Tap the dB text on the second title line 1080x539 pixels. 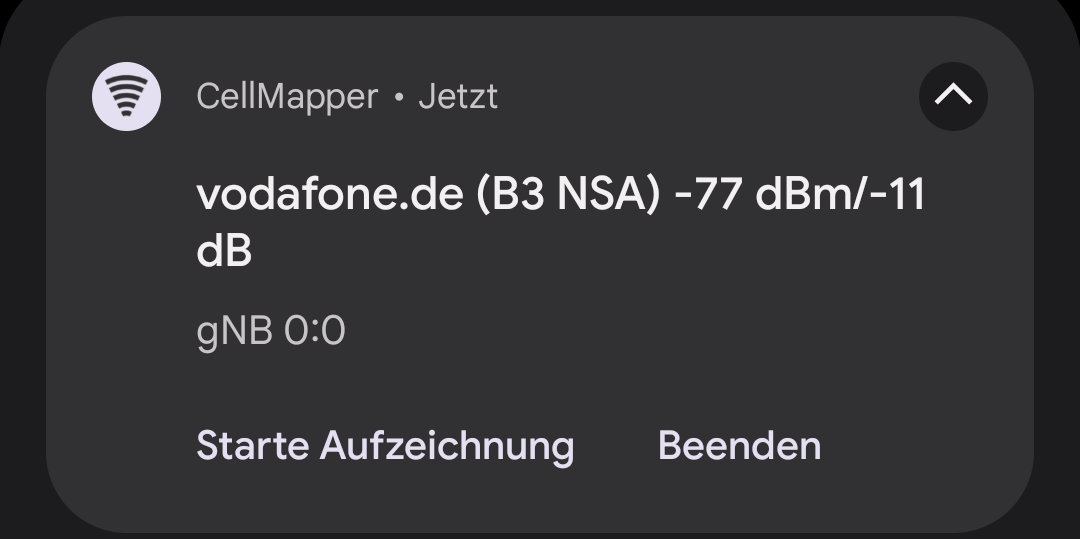coord(224,251)
